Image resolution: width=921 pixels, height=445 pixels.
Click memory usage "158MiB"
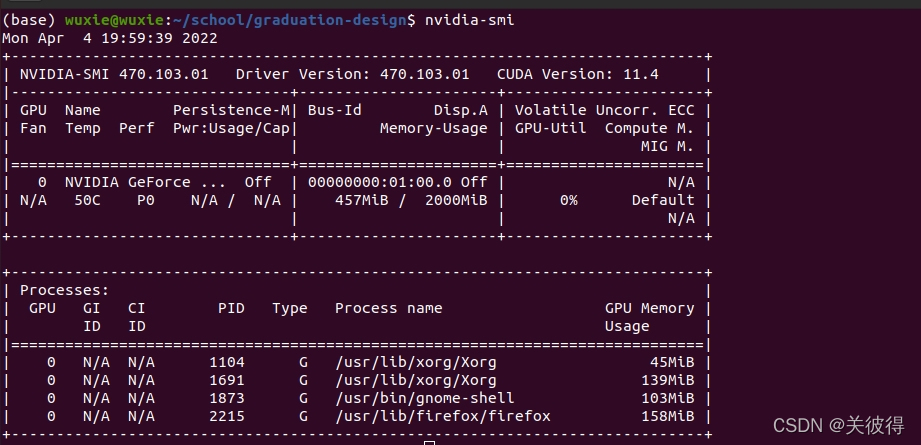(667, 417)
